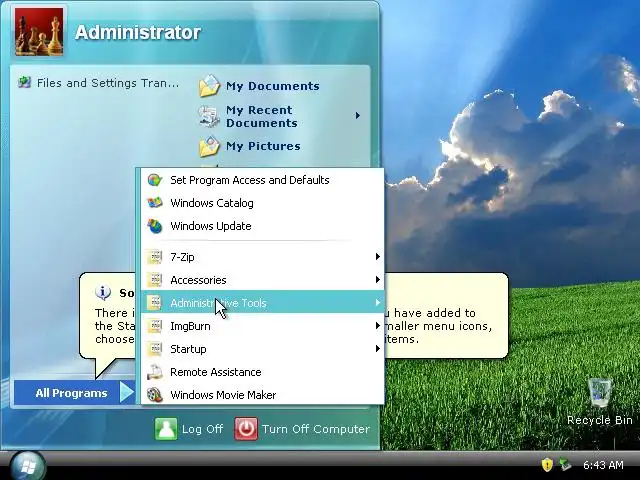Click the All Programs arrow
The width and height of the screenshot is (640, 480).
(126, 392)
